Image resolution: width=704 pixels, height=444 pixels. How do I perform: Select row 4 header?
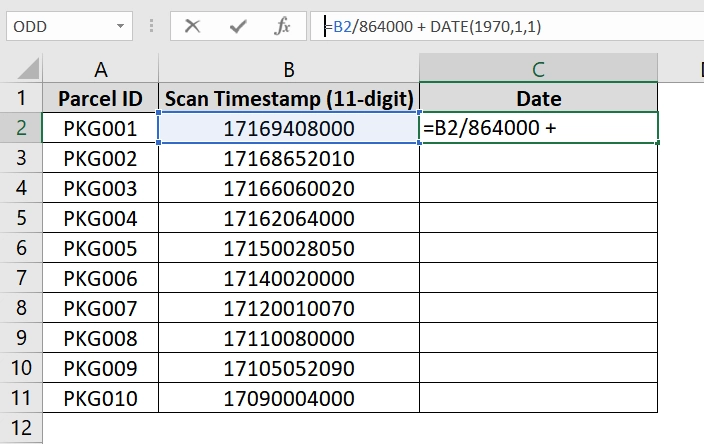21,188
